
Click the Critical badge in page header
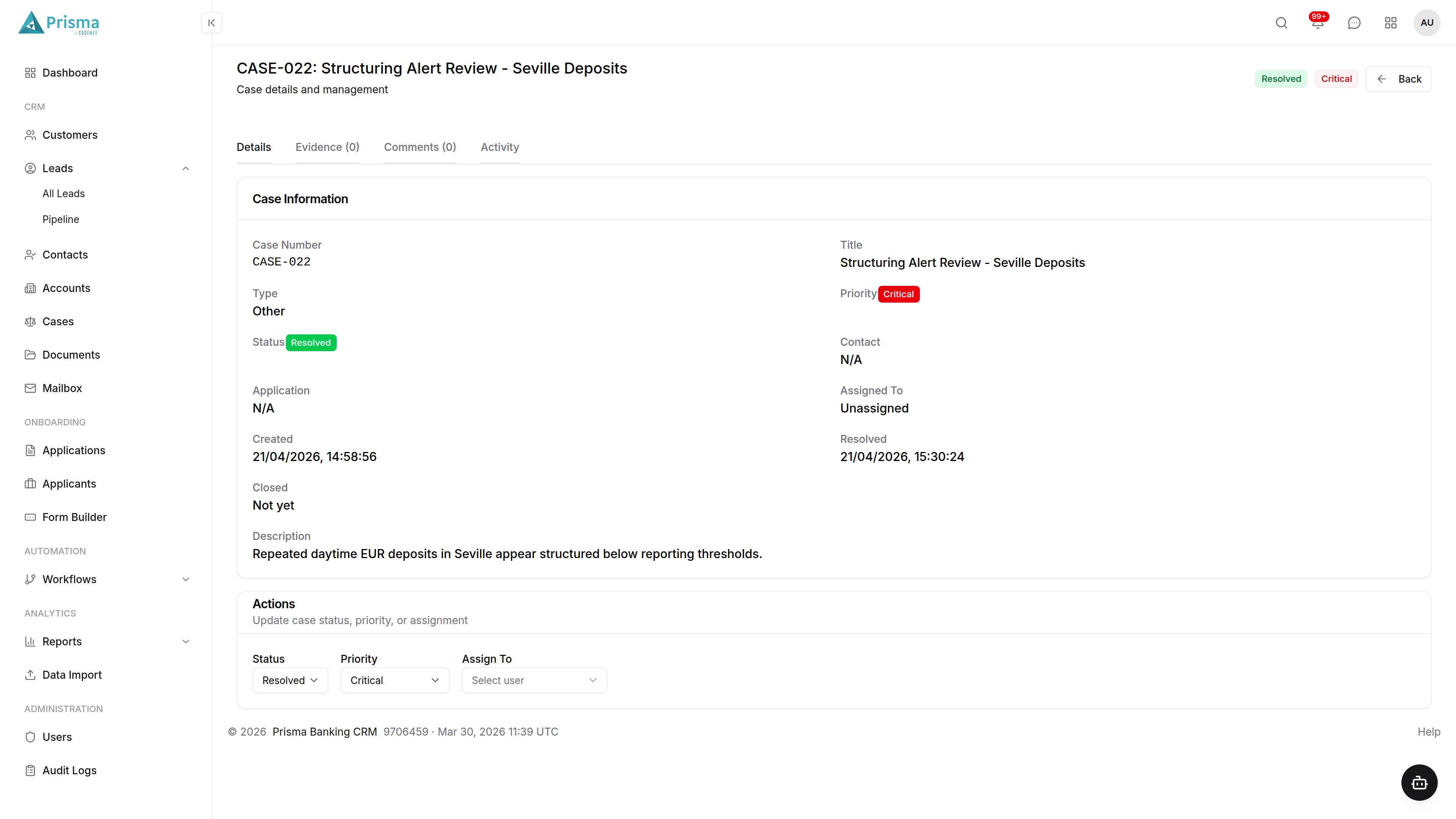(1336, 78)
